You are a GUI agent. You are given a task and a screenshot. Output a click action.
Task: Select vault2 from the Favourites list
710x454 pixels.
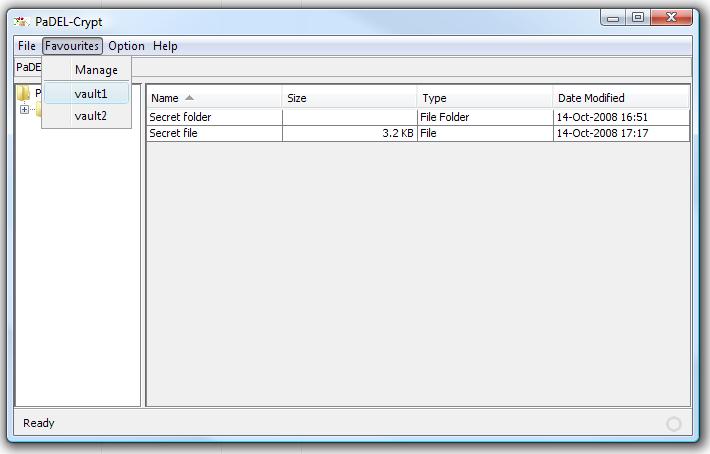[x=90, y=116]
